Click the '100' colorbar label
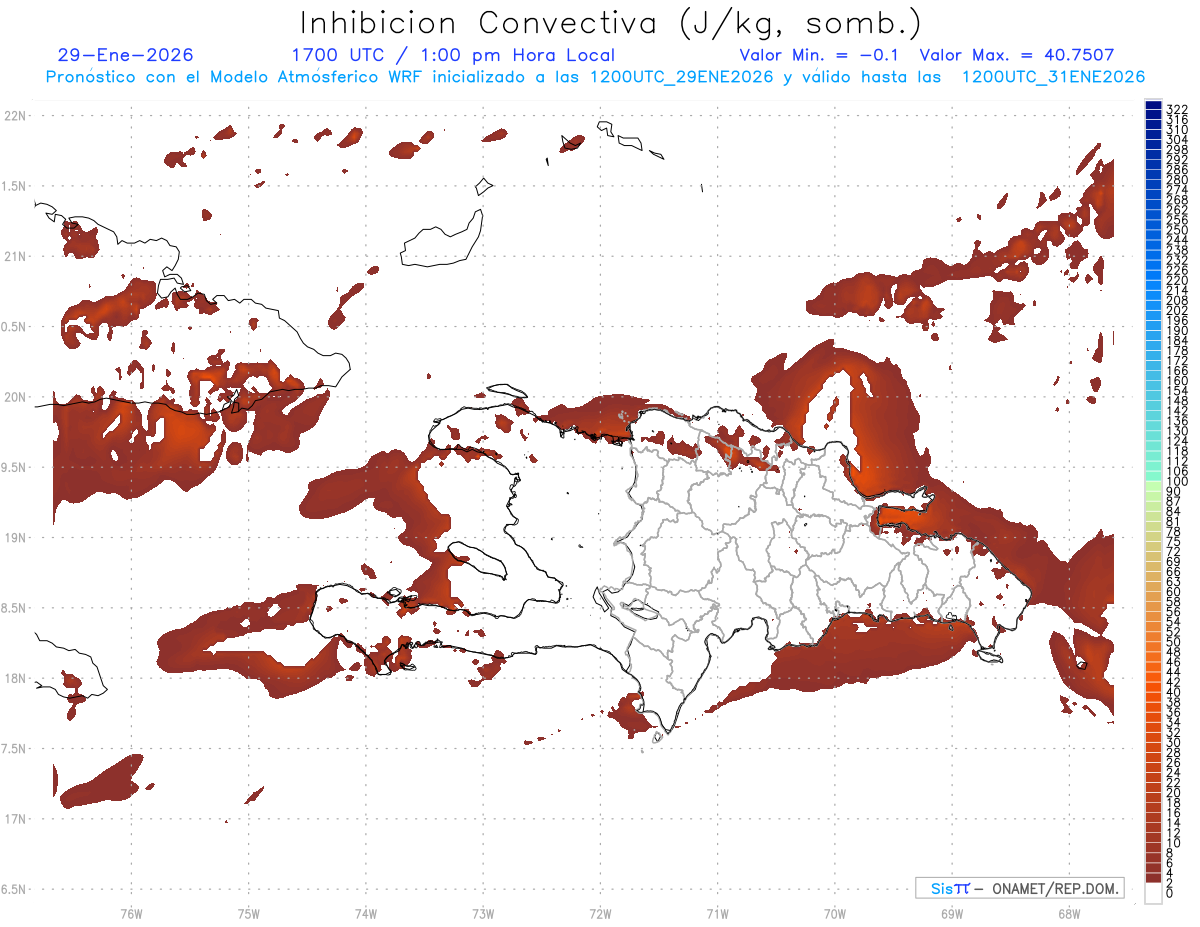The image size is (1200, 927). [1176, 481]
